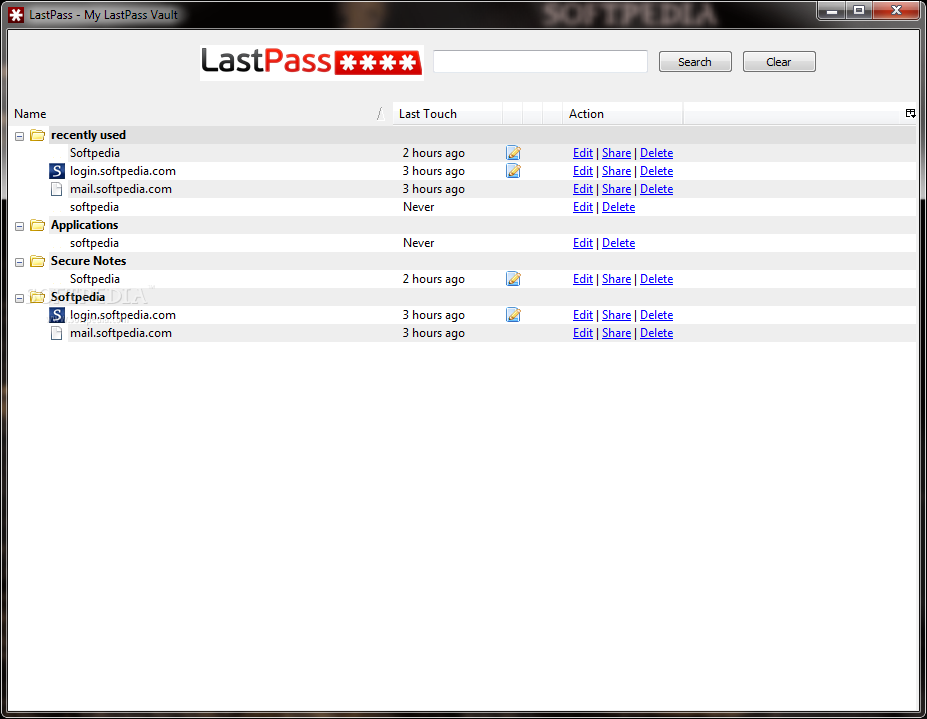Share Softpedia entry in recently used
This screenshot has height=719, width=927.
[616, 153]
